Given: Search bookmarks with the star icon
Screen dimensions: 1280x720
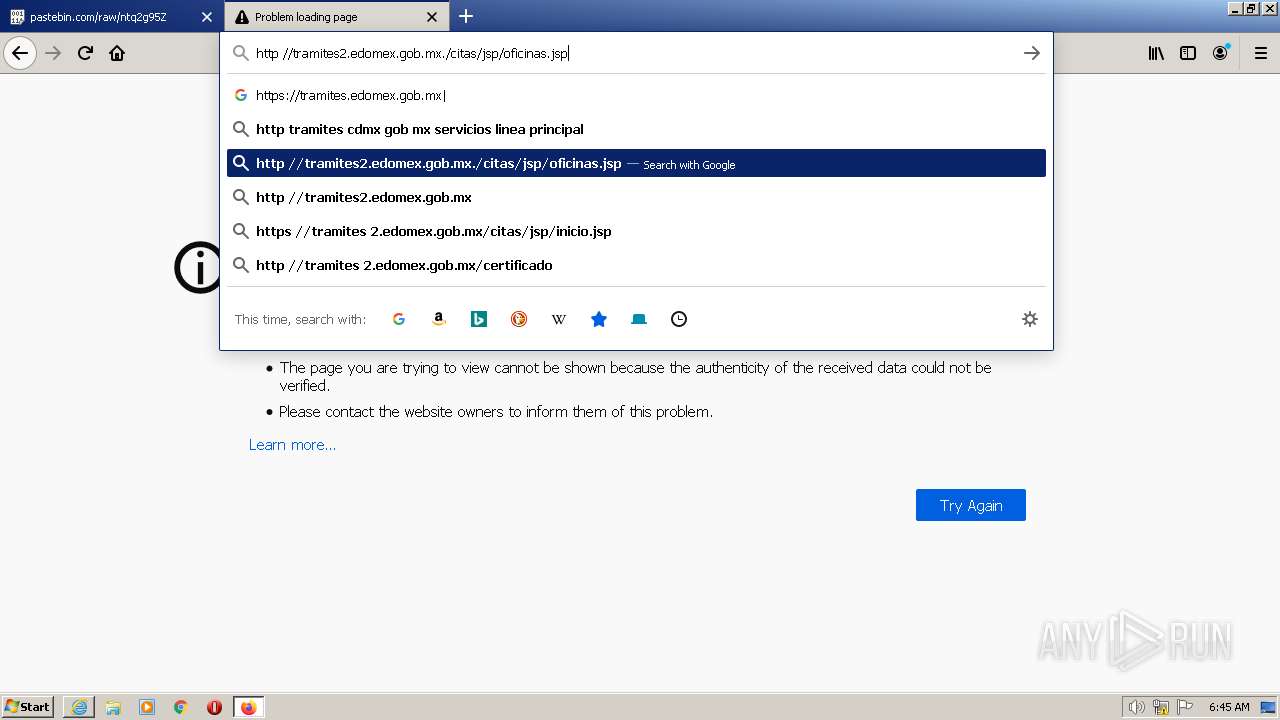Looking at the screenshot, I should 599,319.
